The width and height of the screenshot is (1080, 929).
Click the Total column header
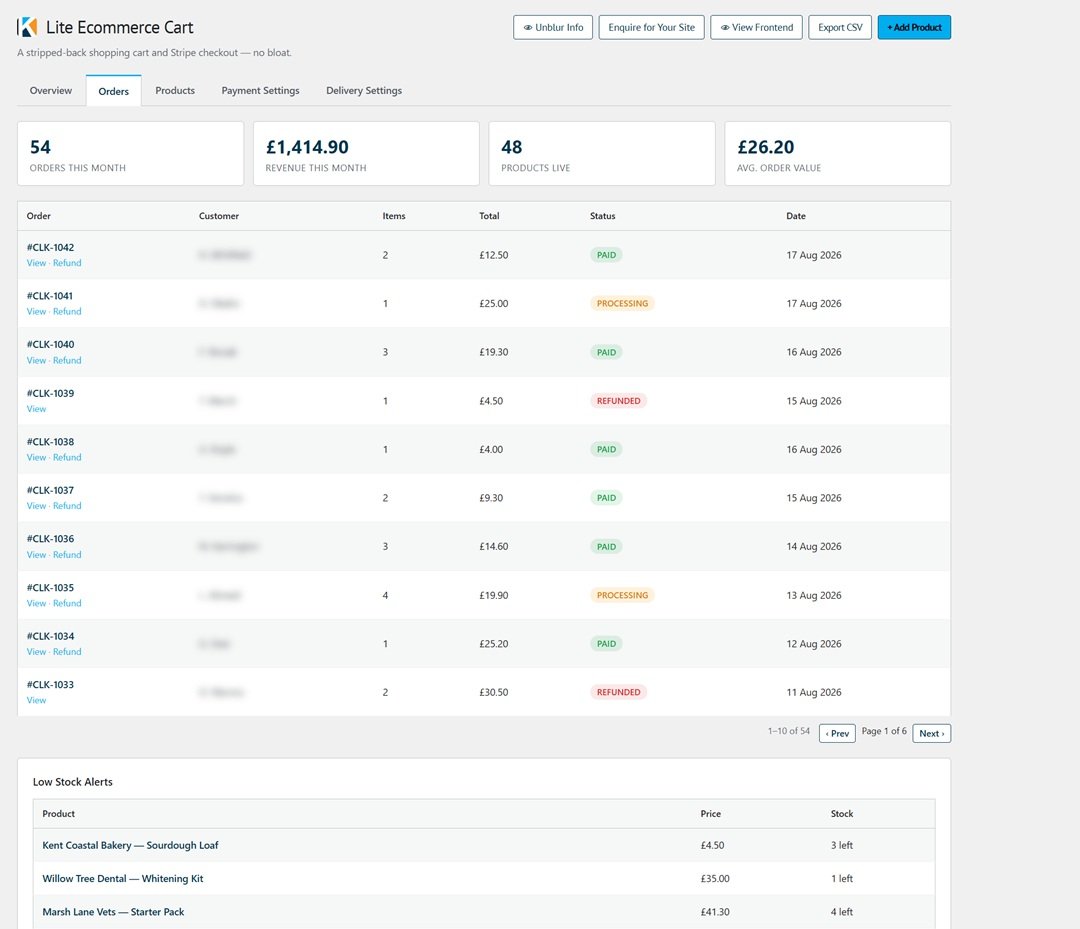click(489, 216)
